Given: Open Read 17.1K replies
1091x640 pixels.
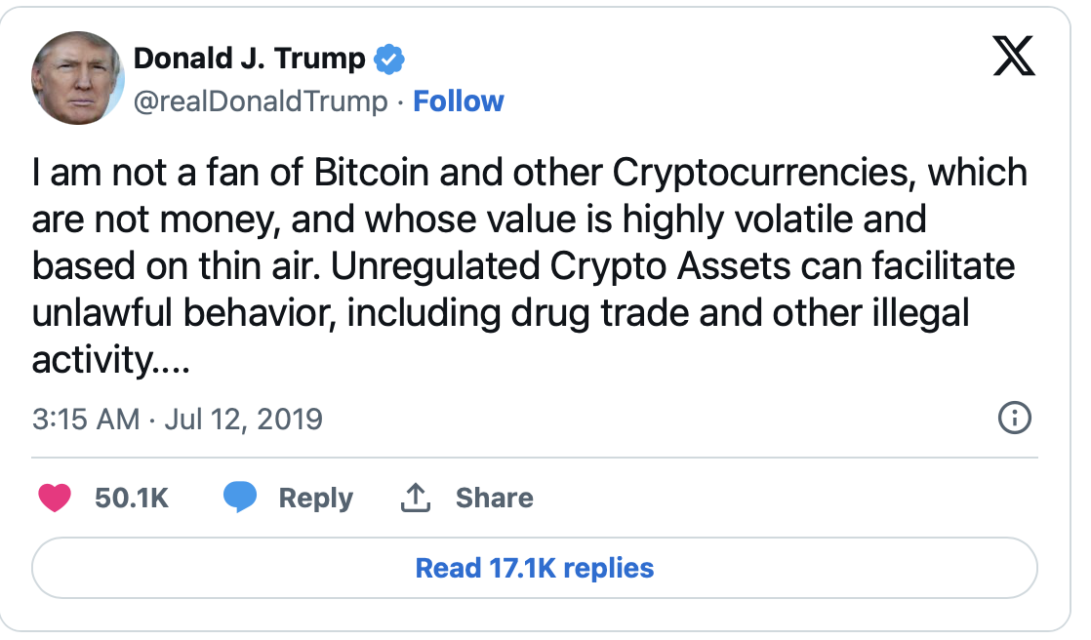Looking at the screenshot, I should point(534,568).
